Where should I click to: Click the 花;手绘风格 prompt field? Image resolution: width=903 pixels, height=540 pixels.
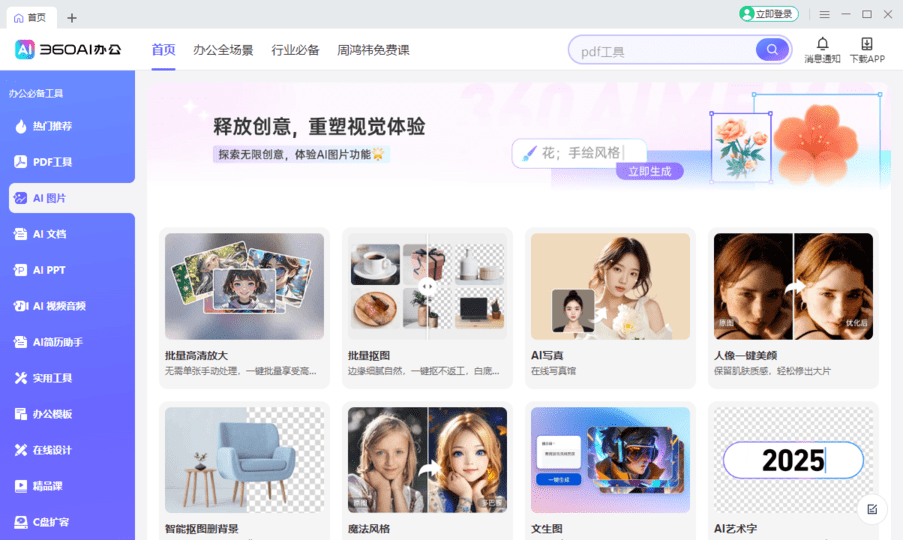[x=579, y=153]
